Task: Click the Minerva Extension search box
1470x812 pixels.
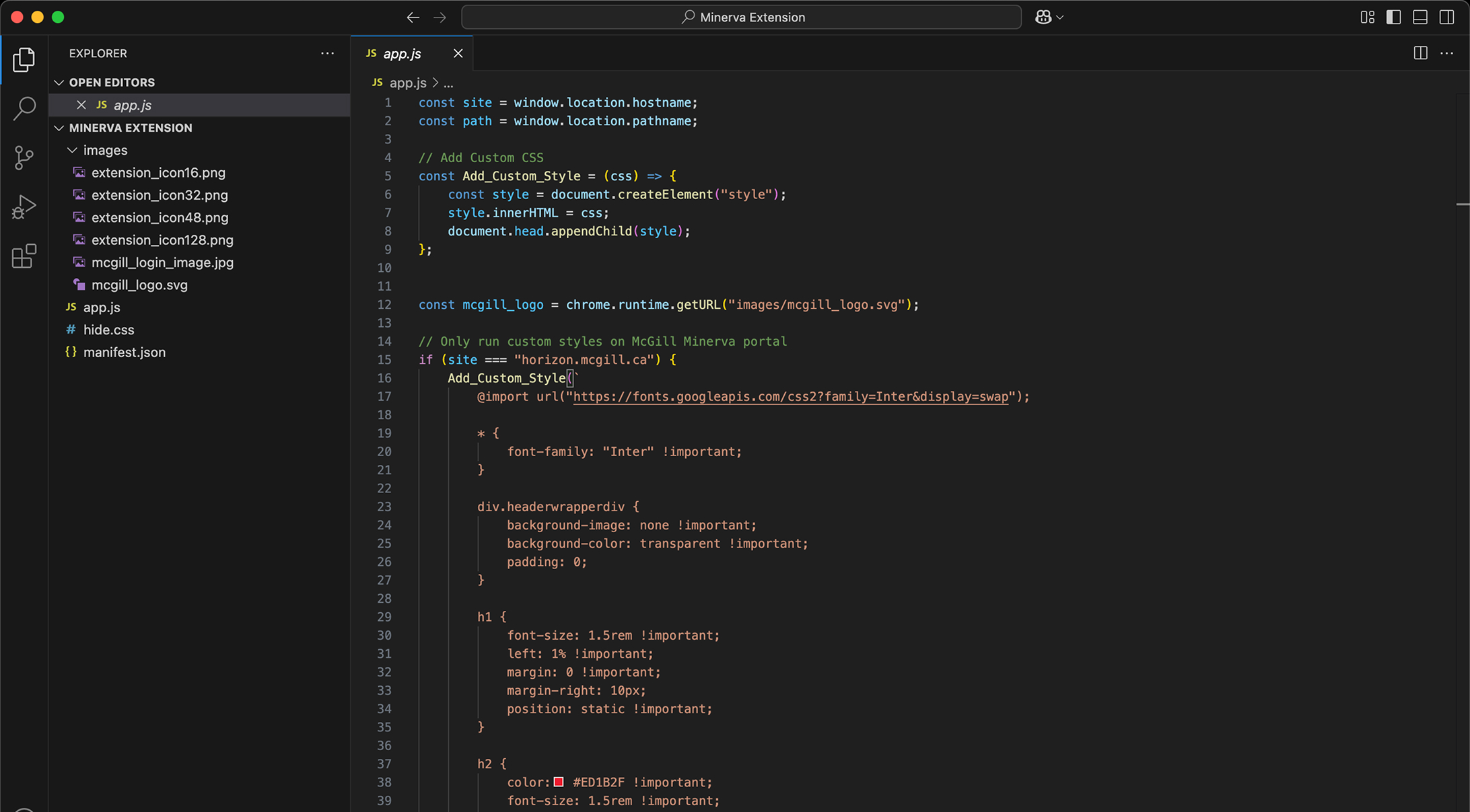Action: pyautogui.click(x=741, y=17)
